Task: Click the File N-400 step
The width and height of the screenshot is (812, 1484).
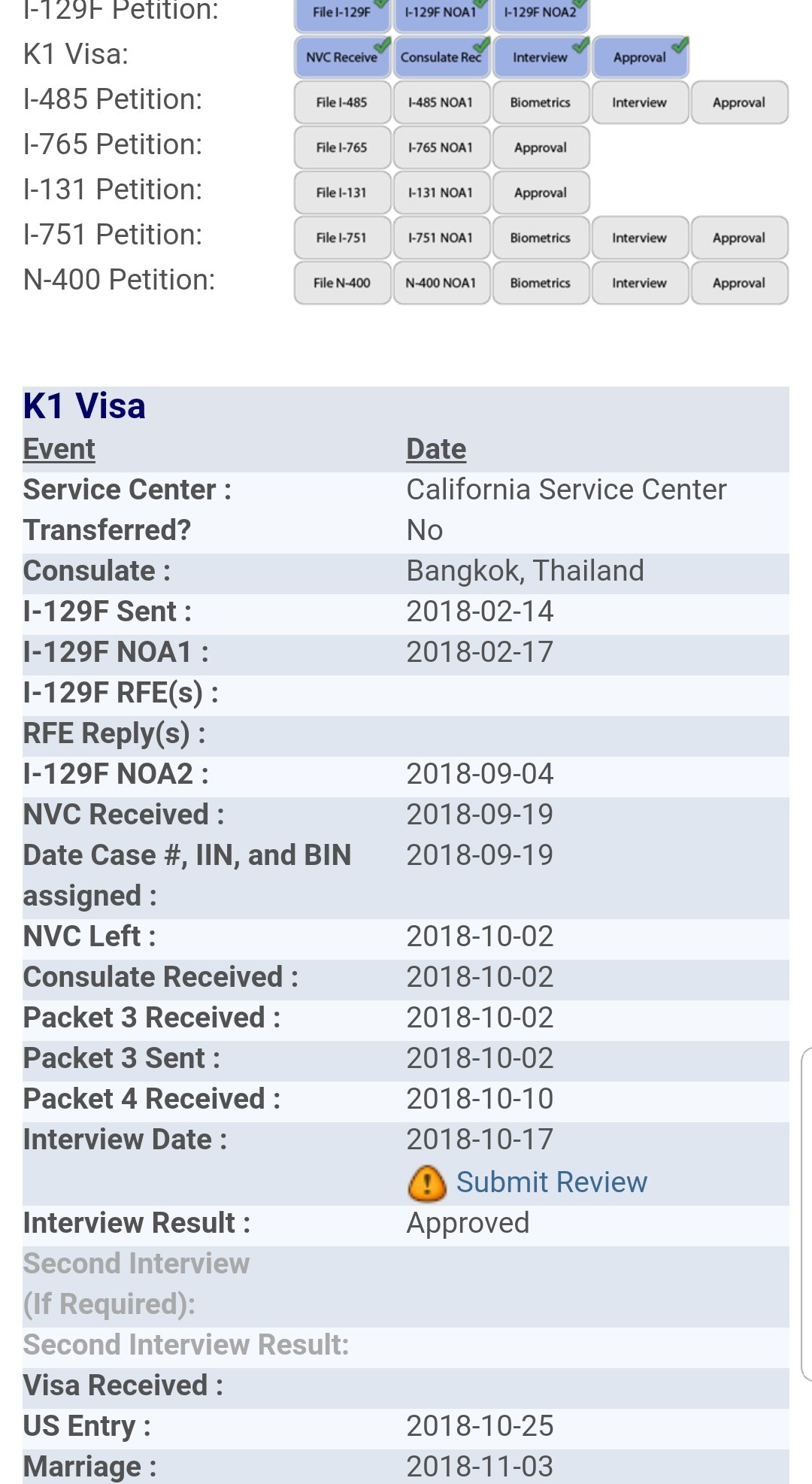Action: 342,283
